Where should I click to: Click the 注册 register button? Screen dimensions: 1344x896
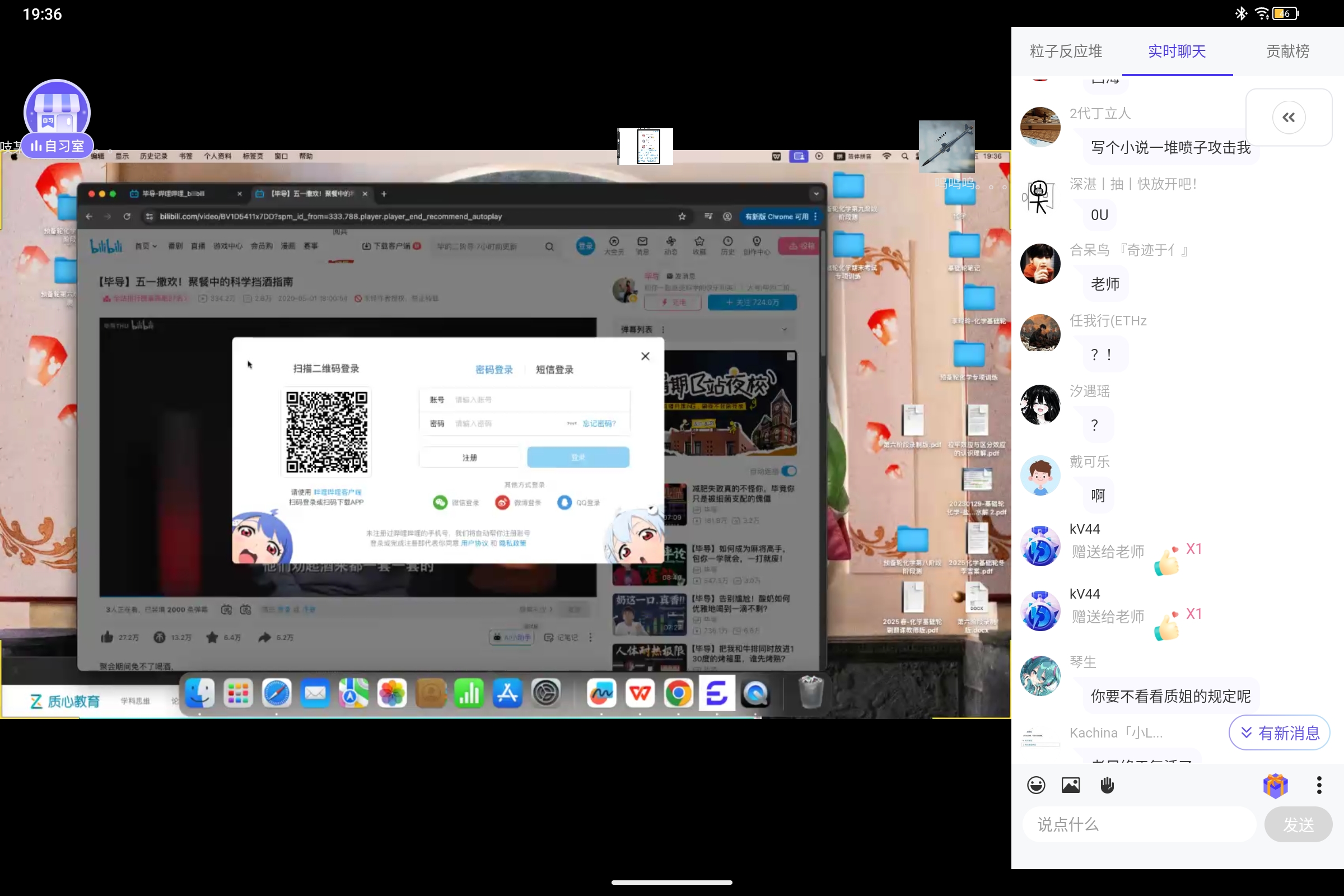pyautogui.click(x=470, y=458)
